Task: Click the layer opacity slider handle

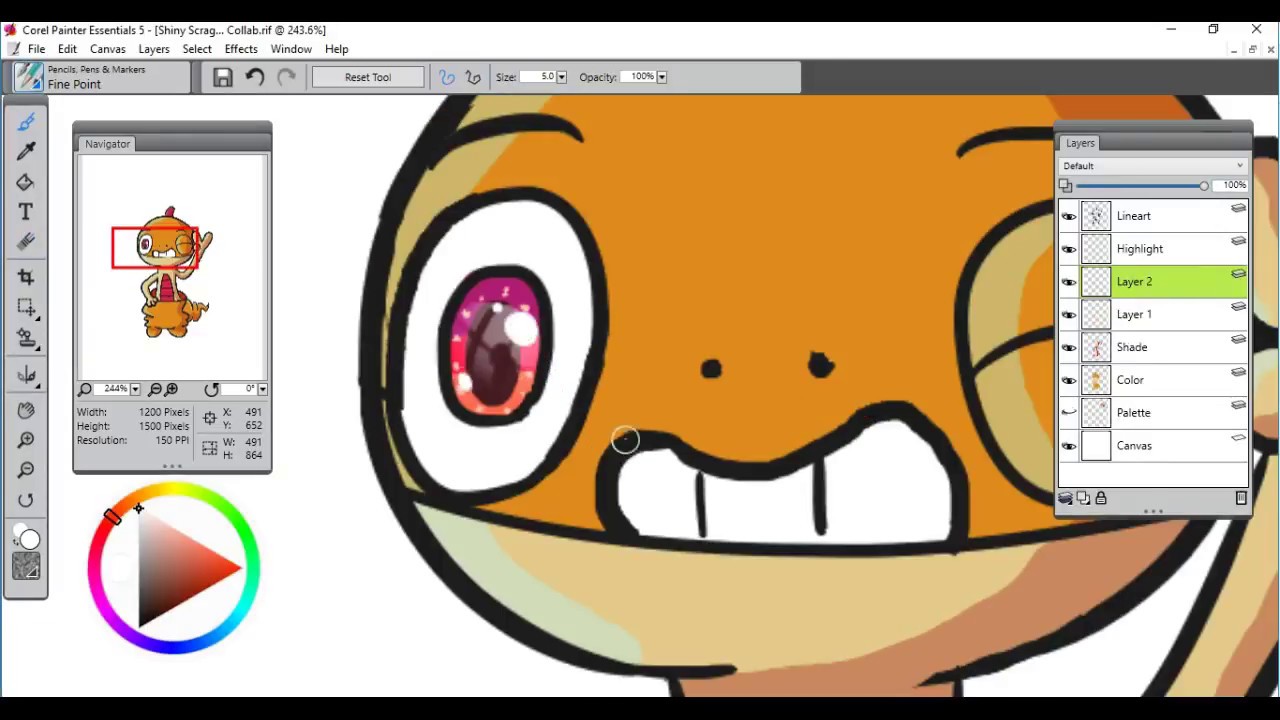Action: 1204,186
